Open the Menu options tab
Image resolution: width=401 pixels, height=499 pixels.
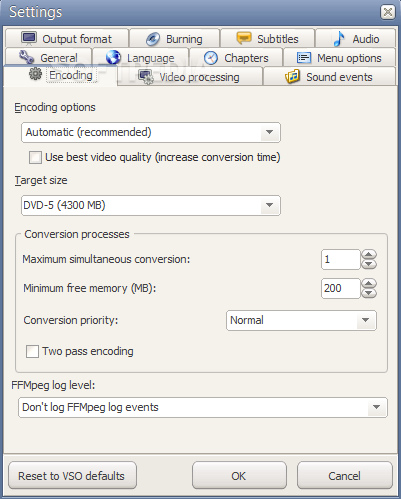pos(339,58)
